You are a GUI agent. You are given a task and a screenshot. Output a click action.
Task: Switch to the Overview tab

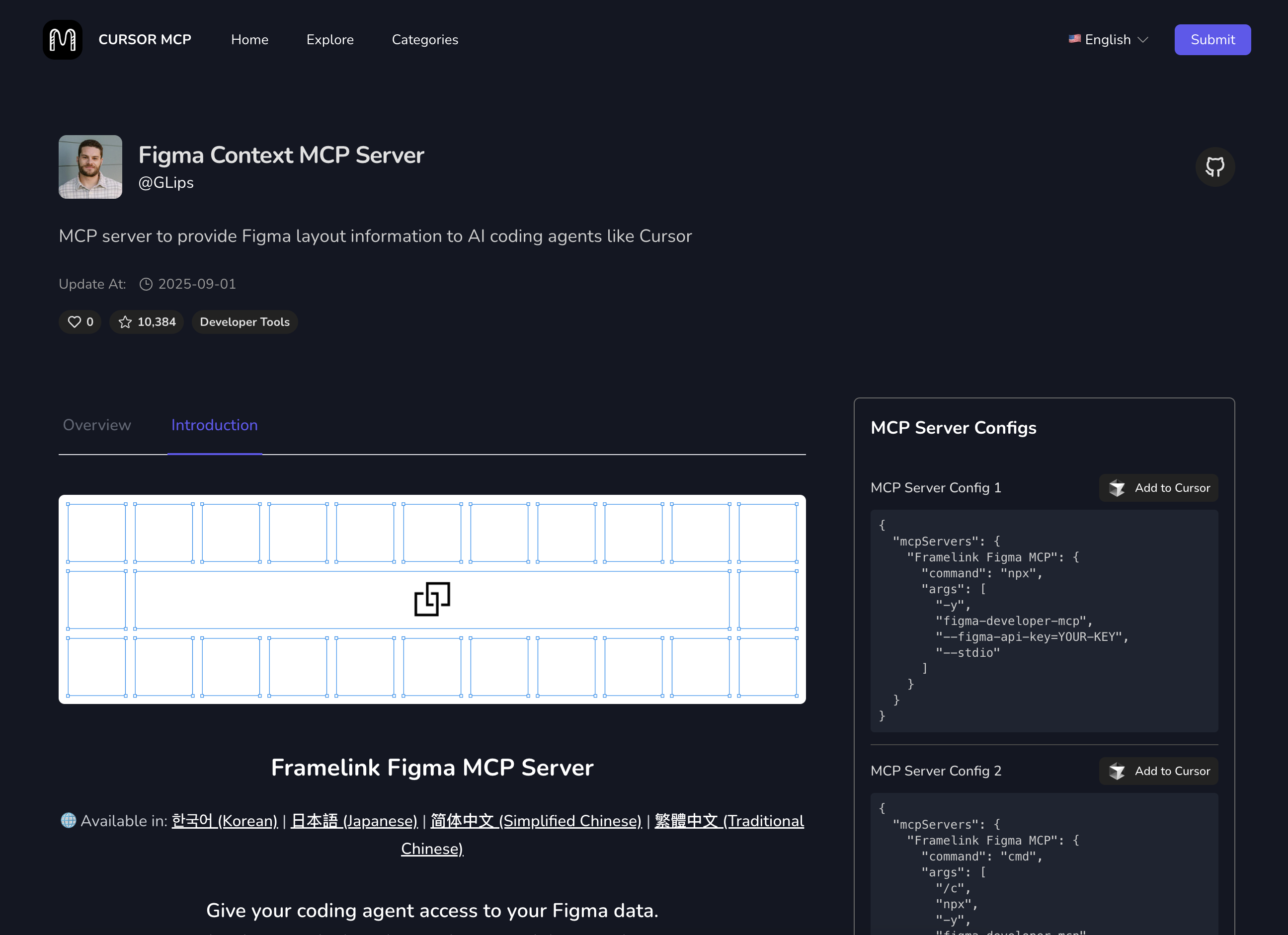tap(97, 425)
